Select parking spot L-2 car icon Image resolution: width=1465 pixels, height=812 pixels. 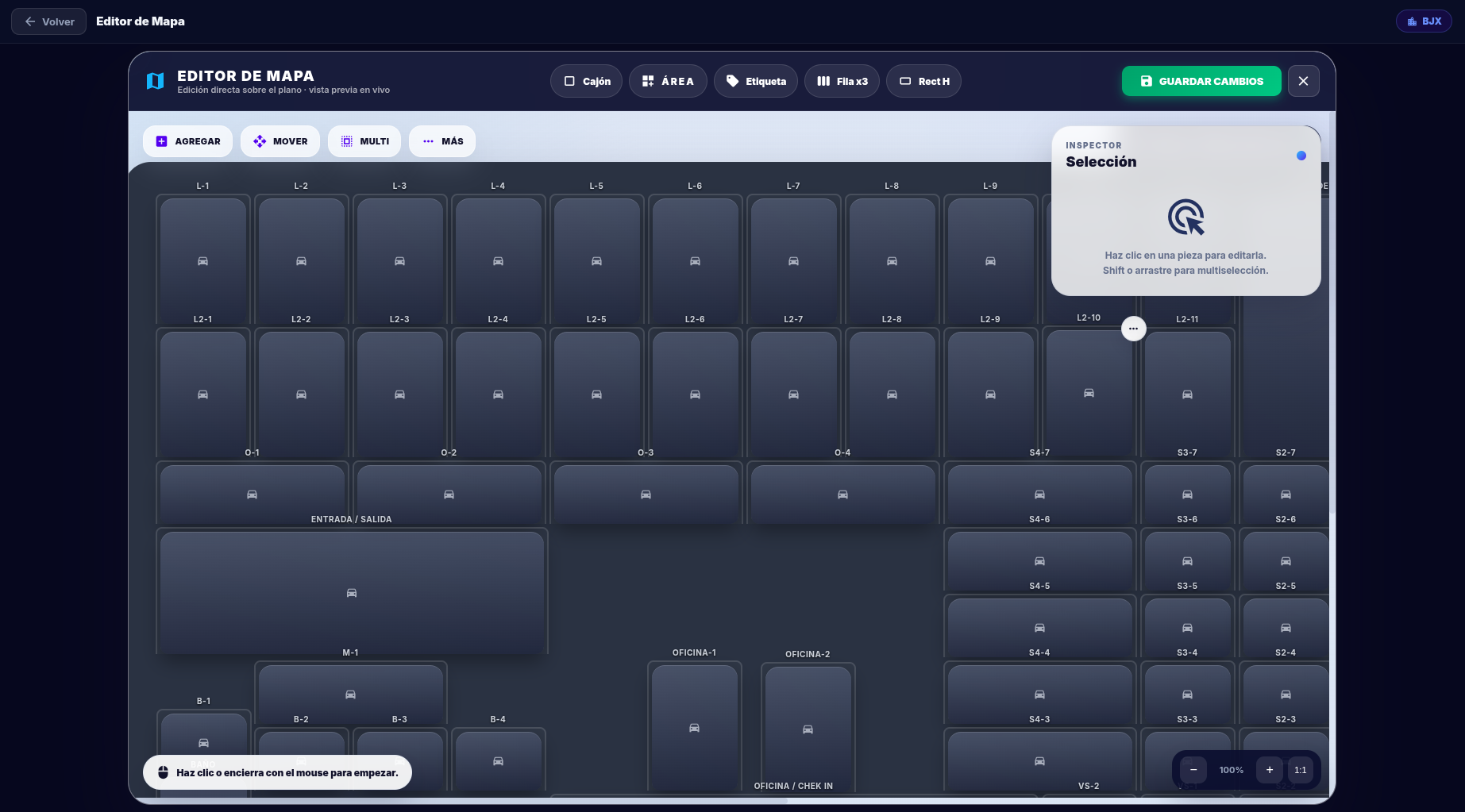tap(301, 261)
